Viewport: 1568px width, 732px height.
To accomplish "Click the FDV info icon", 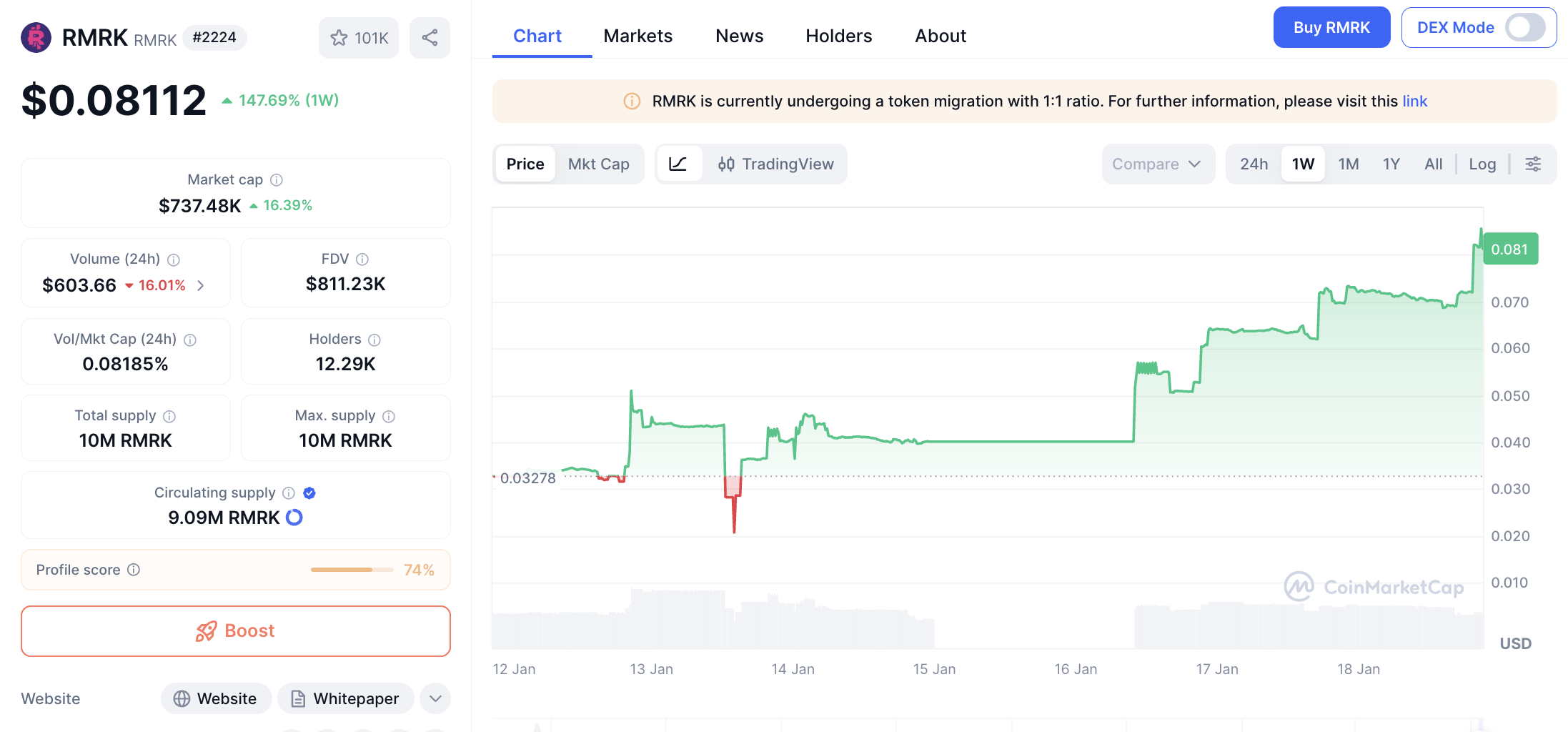I will pyautogui.click(x=362, y=259).
